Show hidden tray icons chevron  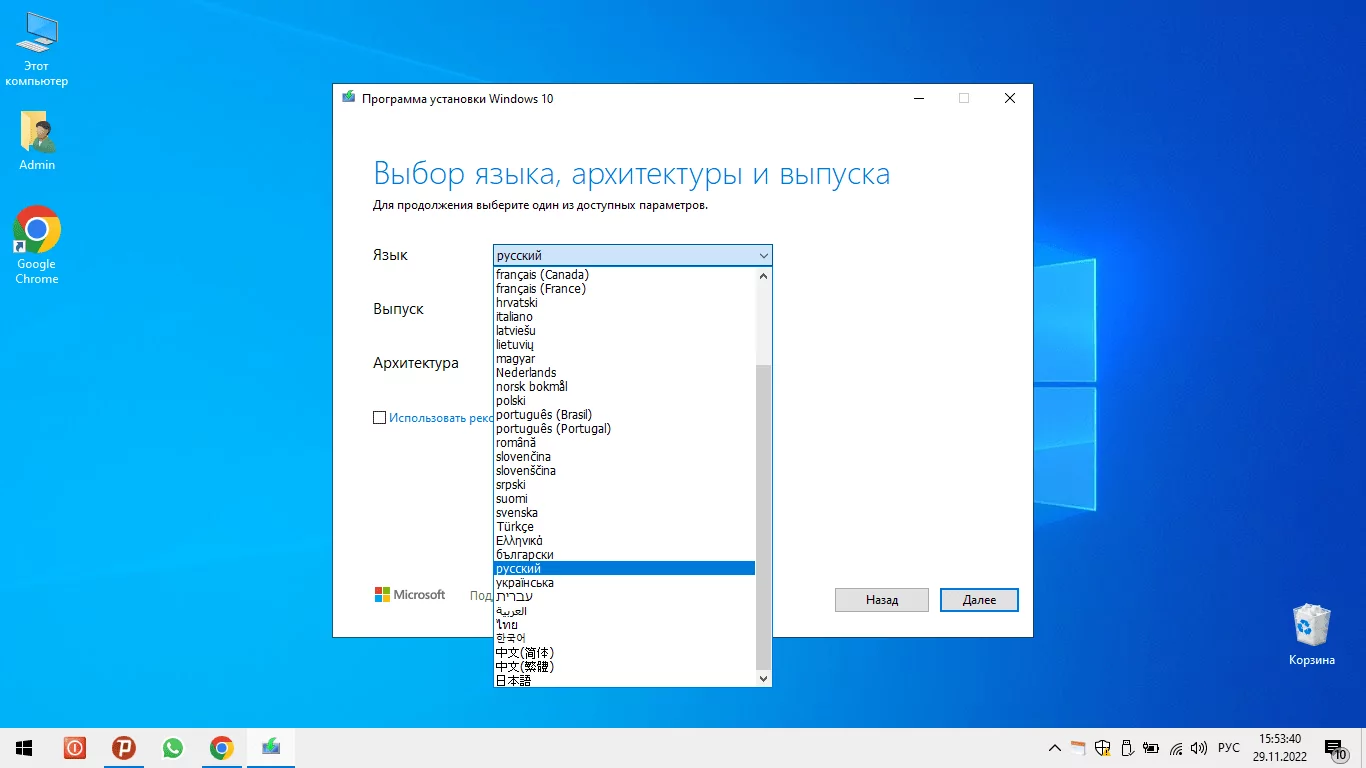coord(1054,748)
